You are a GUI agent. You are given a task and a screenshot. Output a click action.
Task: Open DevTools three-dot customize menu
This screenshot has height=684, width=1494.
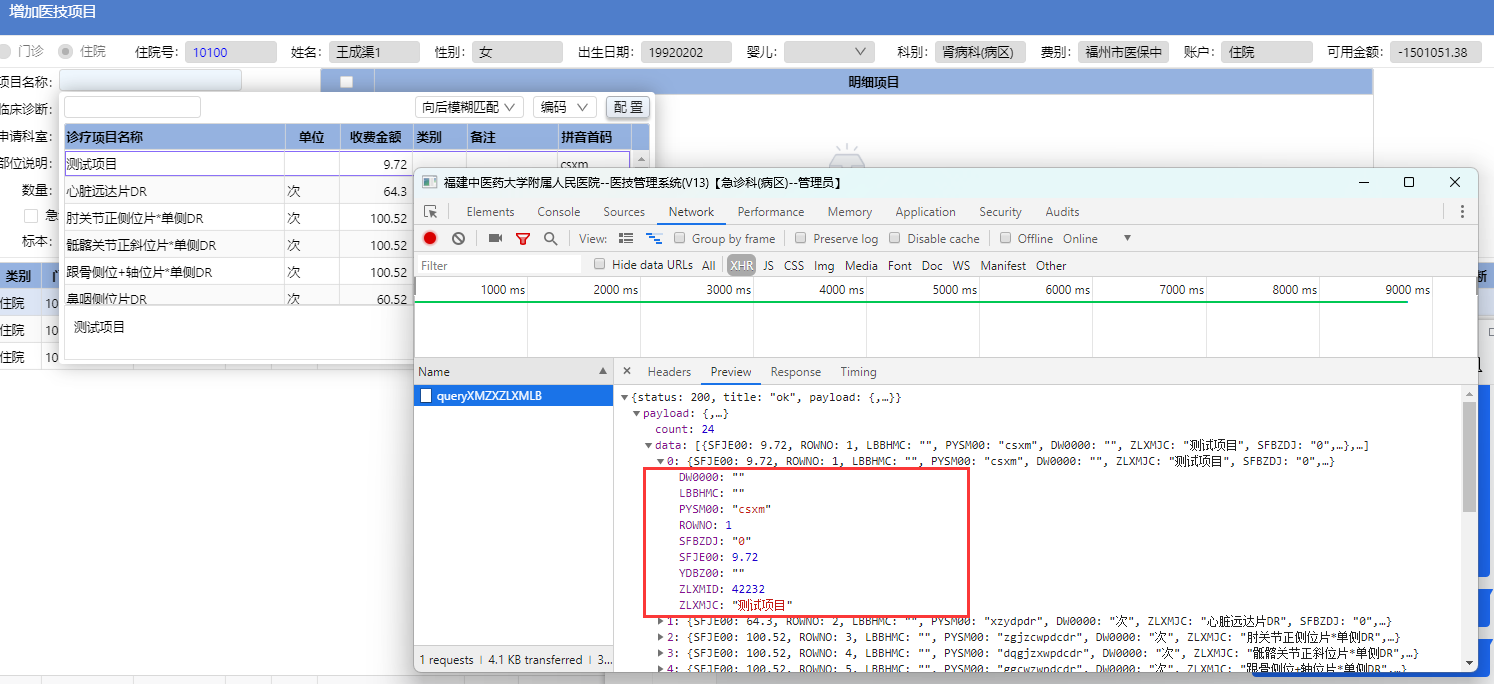[1462, 212]
